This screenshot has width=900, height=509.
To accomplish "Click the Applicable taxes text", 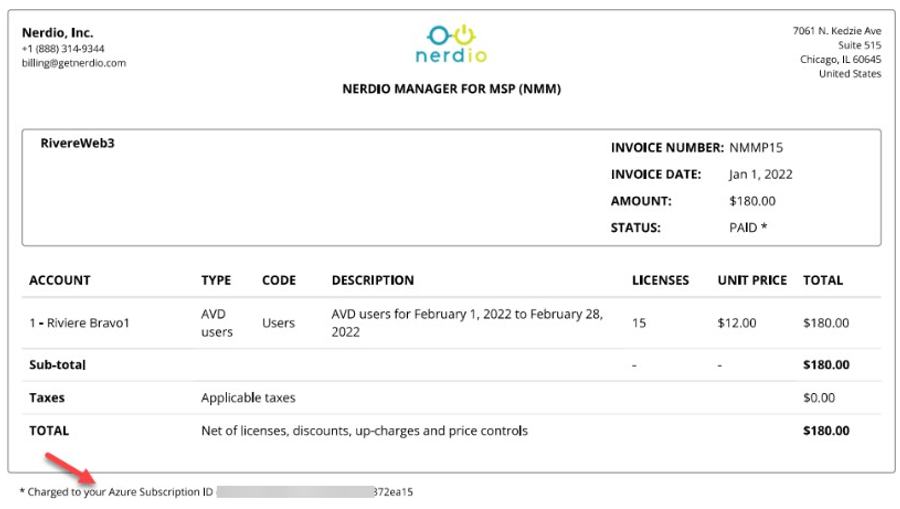I will click(248, 398).
